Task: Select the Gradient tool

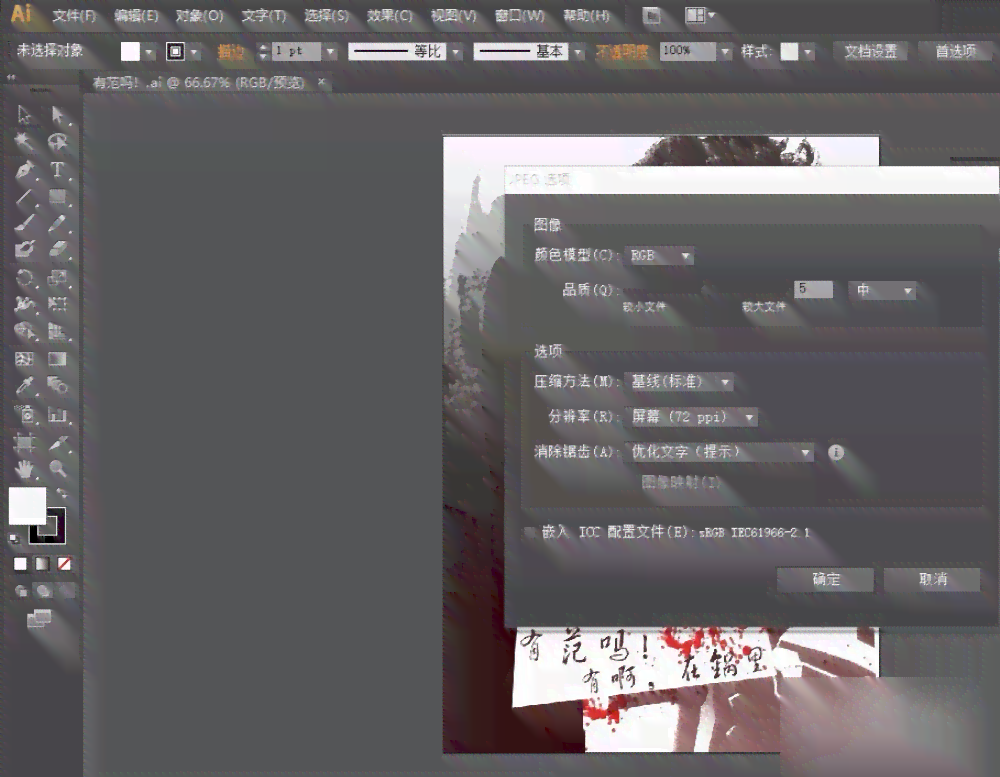Action: [57, 359]
